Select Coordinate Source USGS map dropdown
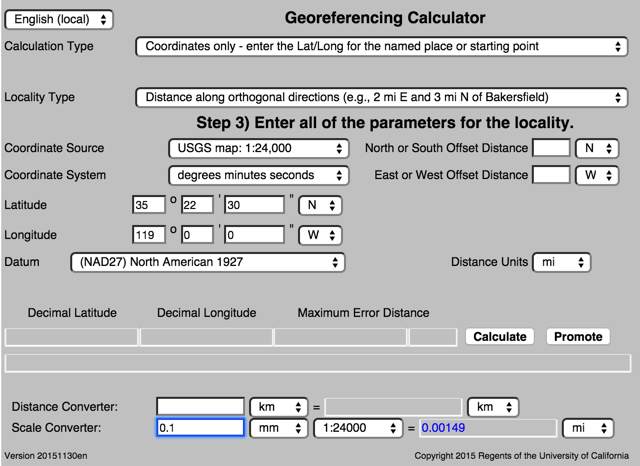 point(257,149)
